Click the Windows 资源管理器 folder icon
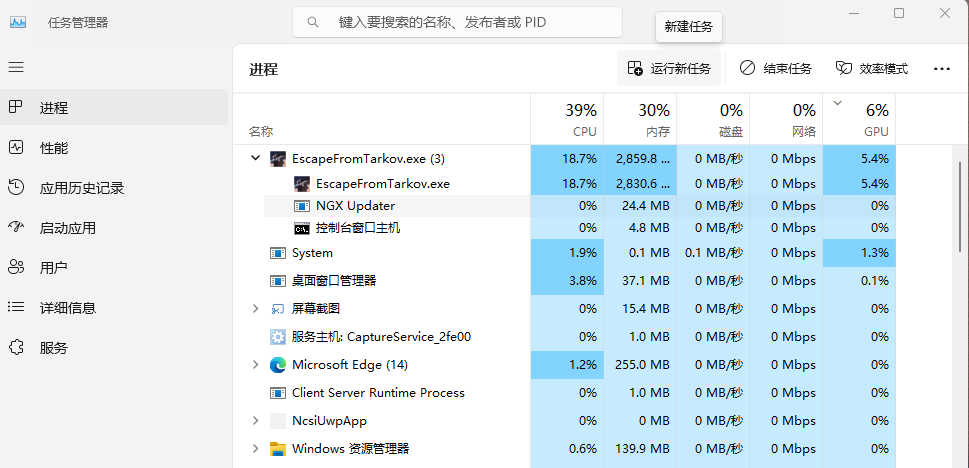Screen dimensions: 969x468 pos(277,449)
